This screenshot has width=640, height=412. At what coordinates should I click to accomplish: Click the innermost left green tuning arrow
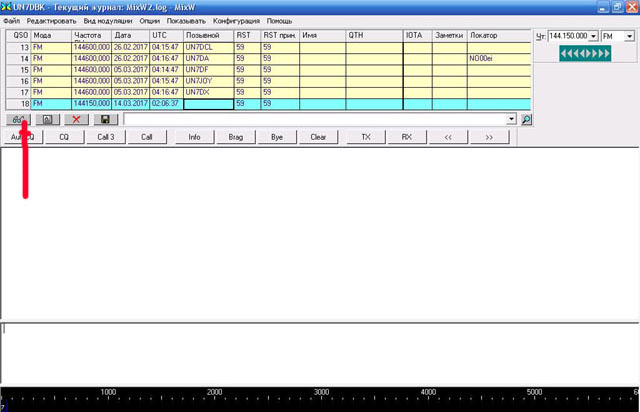pyautogui.click(x=582, y=53)
